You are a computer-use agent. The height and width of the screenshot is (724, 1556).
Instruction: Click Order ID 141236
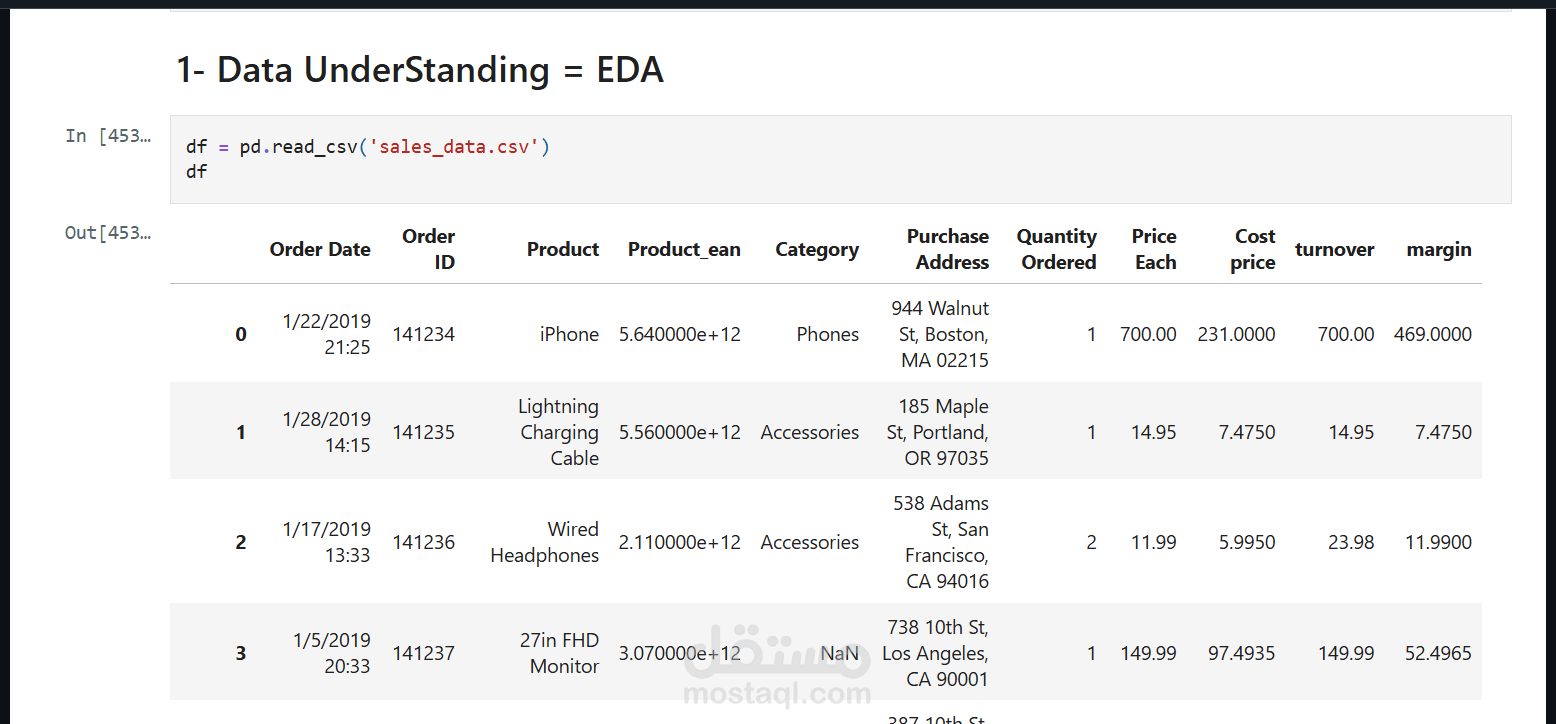[x=423, y=542]
